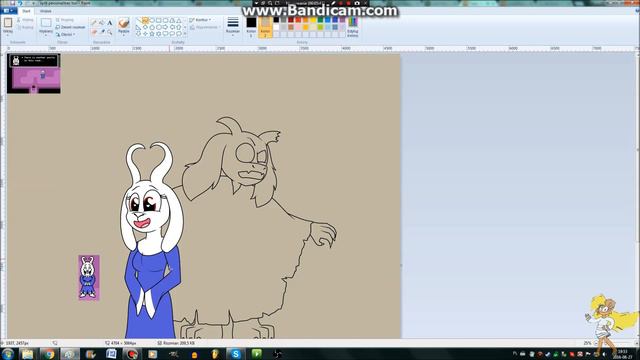The image size is (640, 360).
Task: Open the shape Fill (Wypełnienie) dropdown
Action: coord(205,27)
